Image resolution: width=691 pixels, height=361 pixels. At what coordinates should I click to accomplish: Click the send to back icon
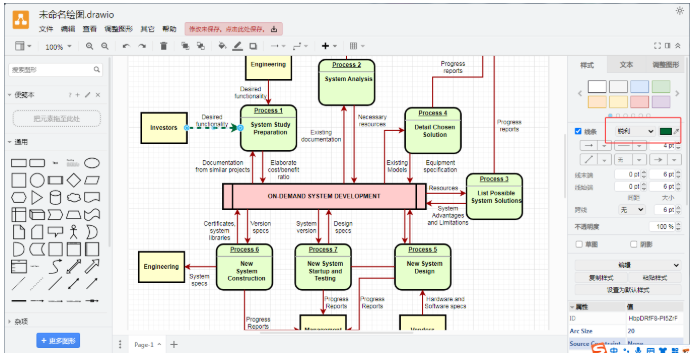pyautogui.click(x=201, y=46)
